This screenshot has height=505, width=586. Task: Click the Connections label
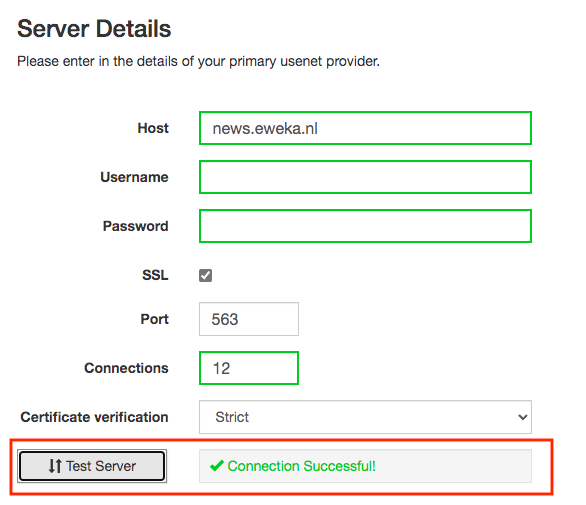[x=126, y=368]
